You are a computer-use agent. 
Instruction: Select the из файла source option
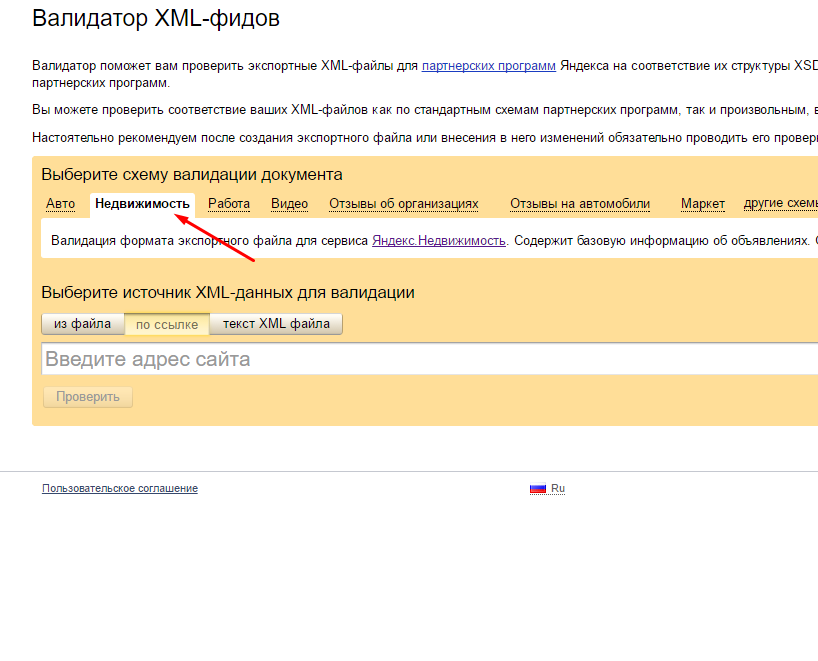[x=83, y=324]
